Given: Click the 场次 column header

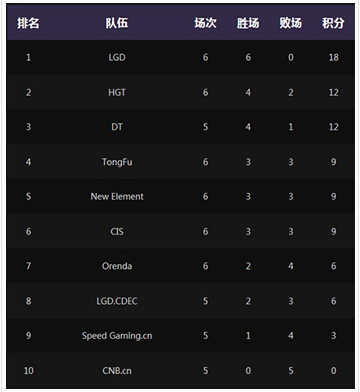Looking at the screenshot, I should pos(205,23).
